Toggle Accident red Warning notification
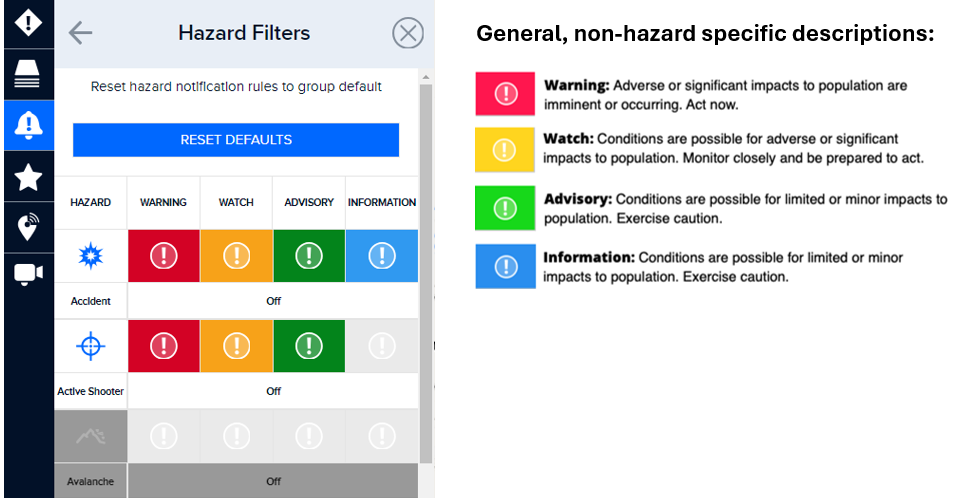970x498 pixels. point(163,256)
